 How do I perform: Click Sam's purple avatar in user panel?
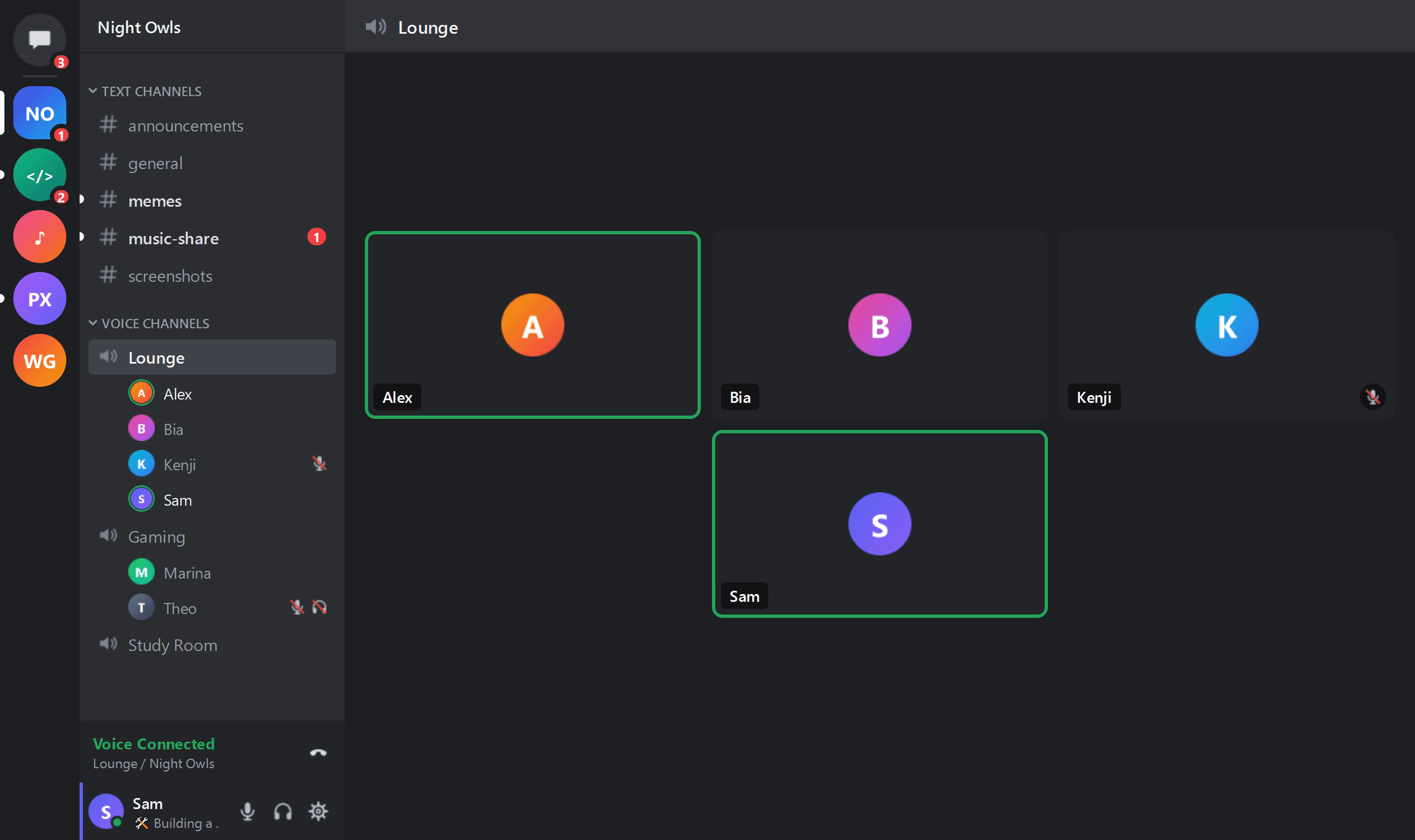click(x=106, y=811)
